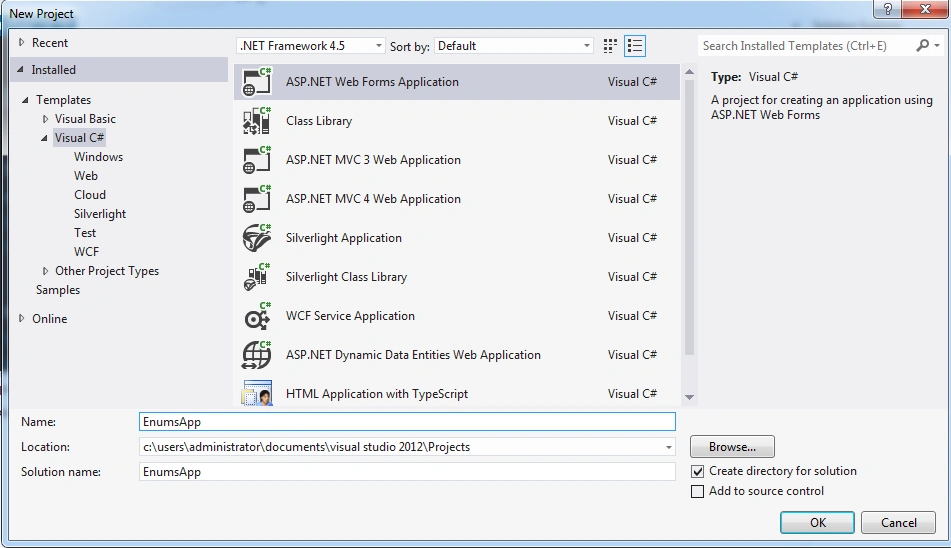The height and width of the screenshot is (548, 951).
Task: Pick the ASP.NET MVC 4 Web Application icon
Action: (x=257, y=199)
